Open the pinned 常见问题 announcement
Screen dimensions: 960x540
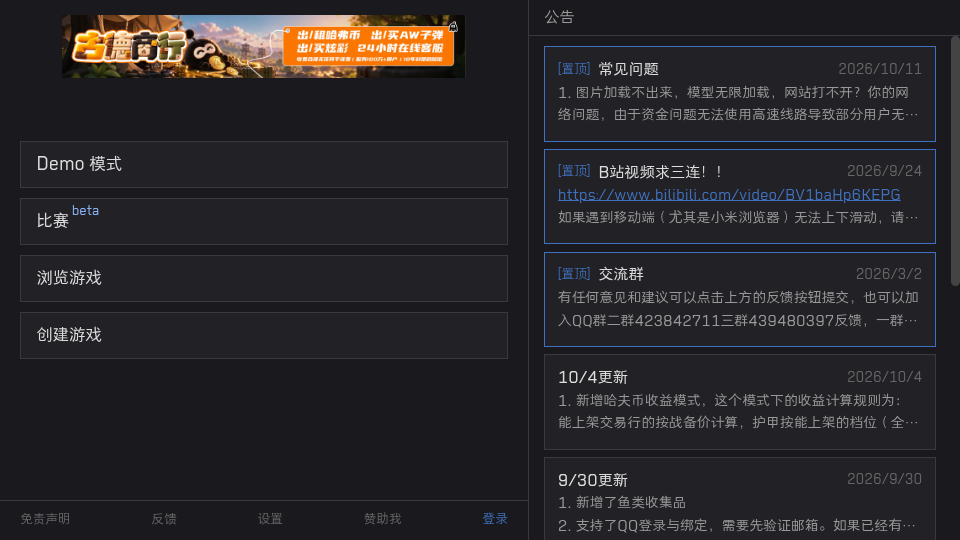(740, 94)
